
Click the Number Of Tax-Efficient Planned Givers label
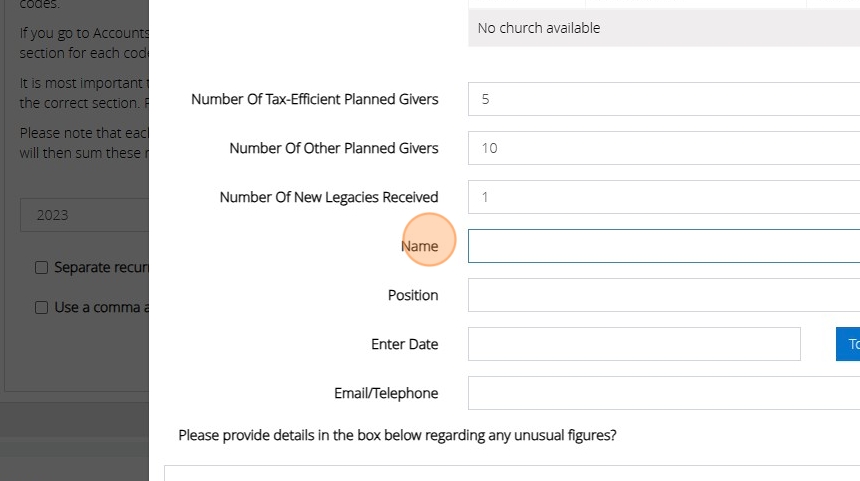[314, 99]
